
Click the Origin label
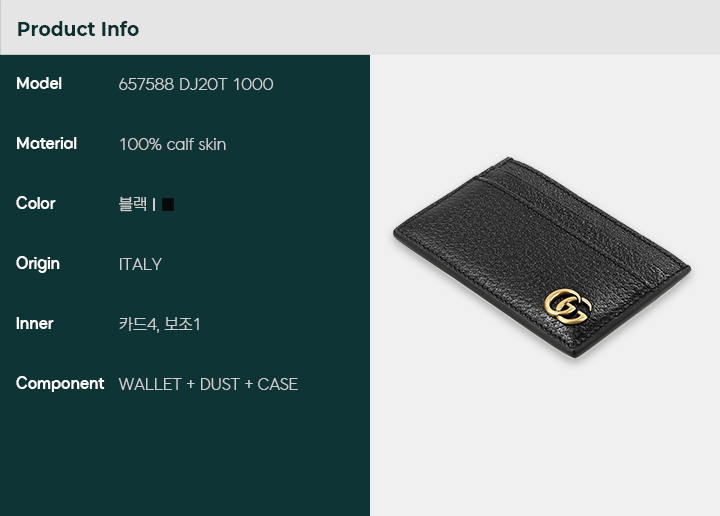pos(38,264)
